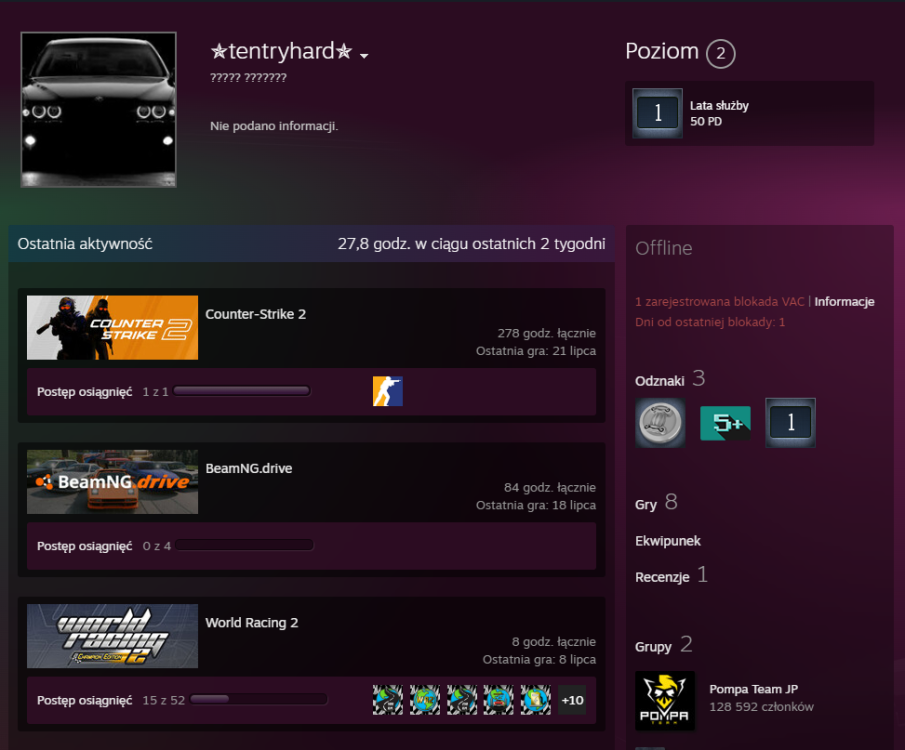The height and width of the screenshot is (750, 905).
Task: Open Postęp osiągnięć for World Racing 2
Action: pyautogui.click(x=85, y=700)
